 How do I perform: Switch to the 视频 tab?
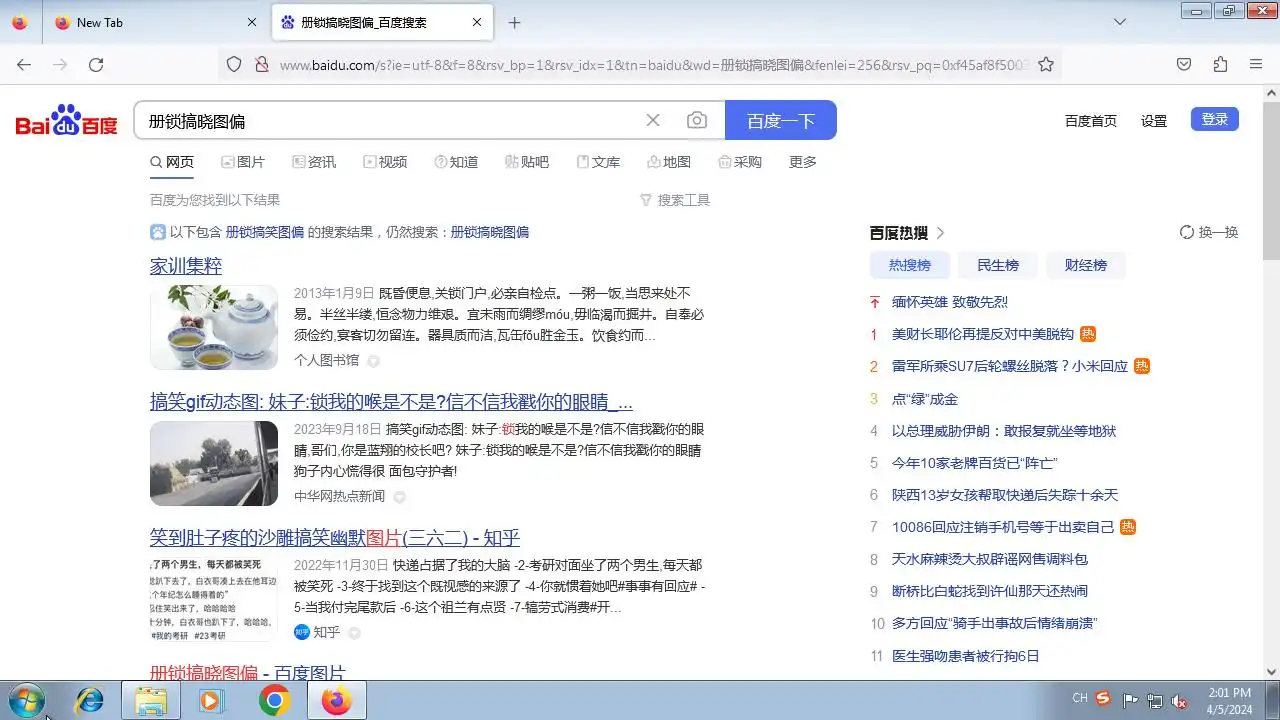[385, 162]
